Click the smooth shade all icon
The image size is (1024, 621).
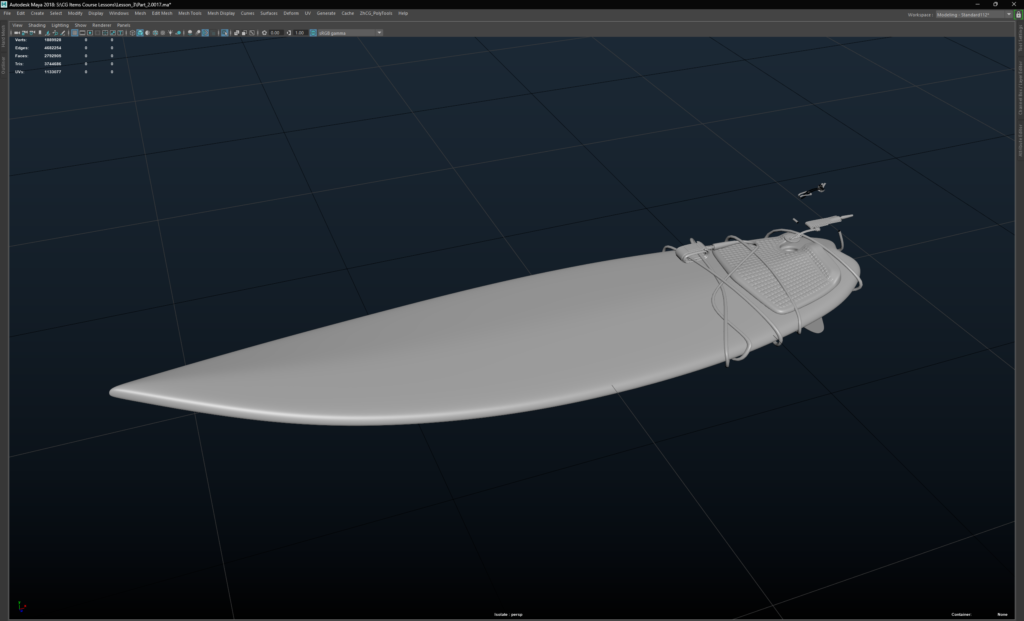point(140,33)
